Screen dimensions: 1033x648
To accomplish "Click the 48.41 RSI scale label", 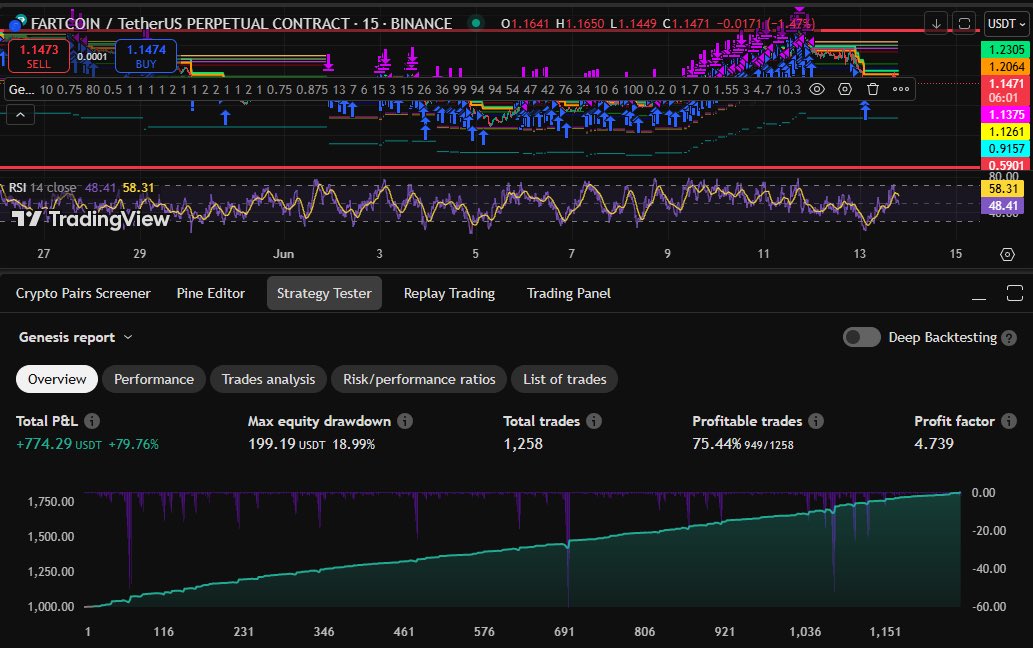I will tap(1003, 205).
